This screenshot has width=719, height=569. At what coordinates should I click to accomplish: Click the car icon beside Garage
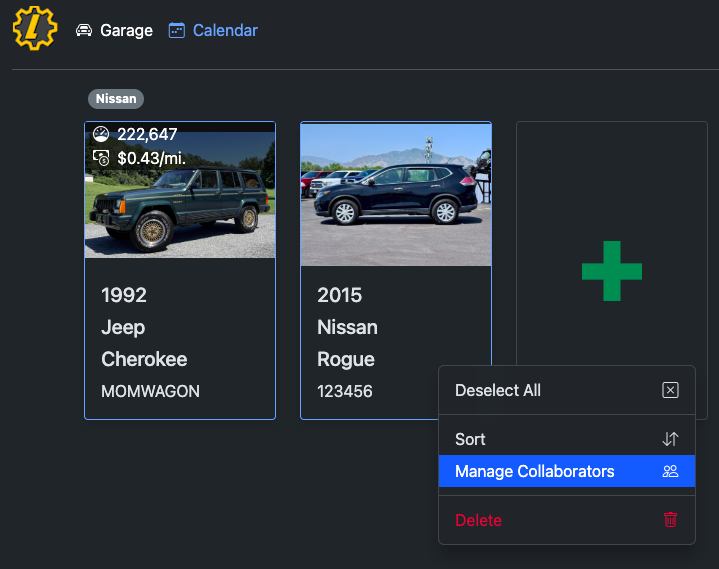tap(84, 31)
